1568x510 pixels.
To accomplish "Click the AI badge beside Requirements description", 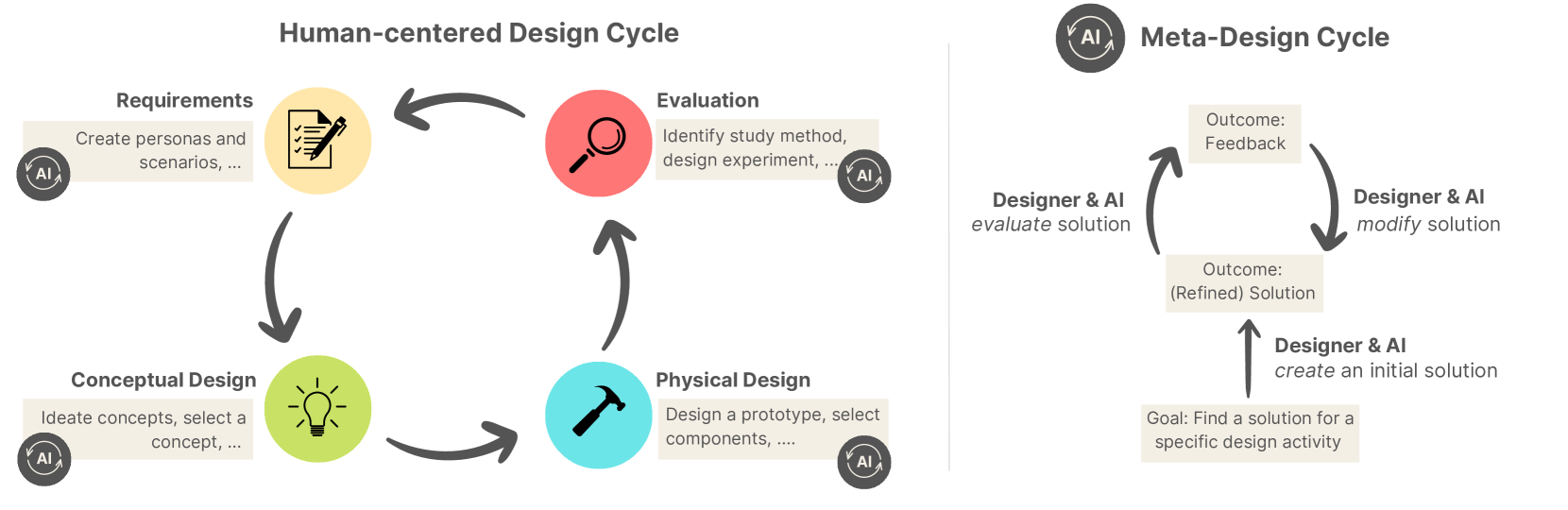I will pyautogui.click(x=43, y=174).
